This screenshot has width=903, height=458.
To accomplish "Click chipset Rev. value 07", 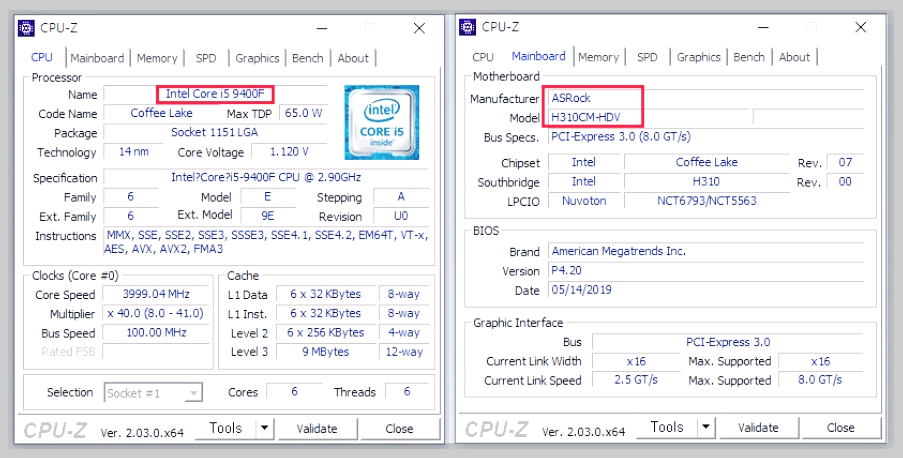I will 845,162.
